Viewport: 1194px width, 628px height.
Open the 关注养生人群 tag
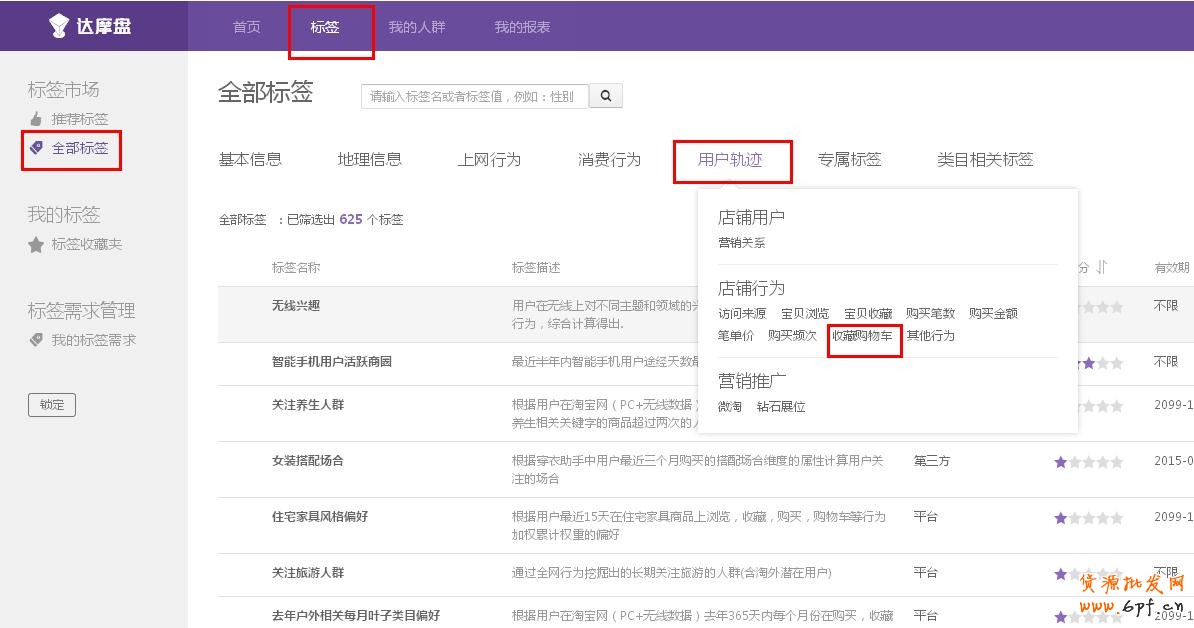click(308, 405)
